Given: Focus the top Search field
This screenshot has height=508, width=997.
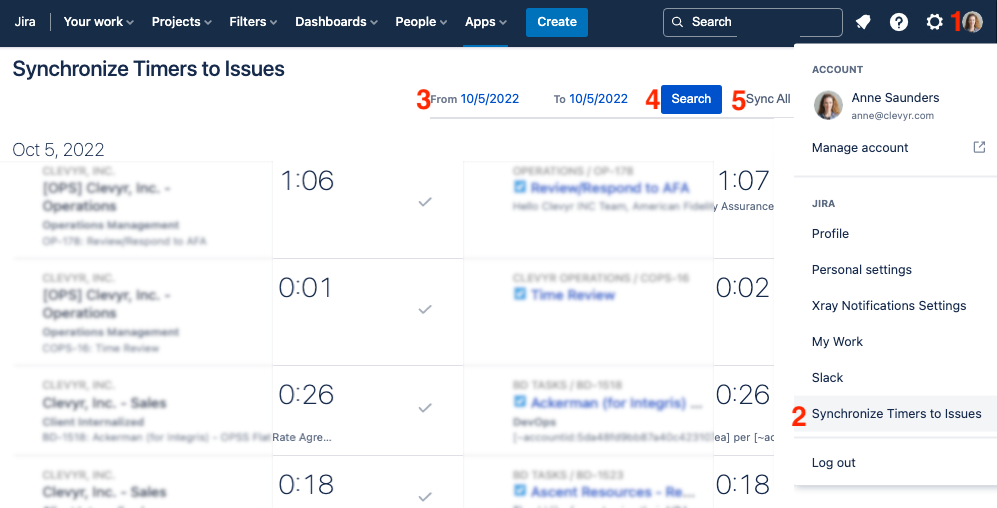Looking at the screenshot, I should 753,22.
